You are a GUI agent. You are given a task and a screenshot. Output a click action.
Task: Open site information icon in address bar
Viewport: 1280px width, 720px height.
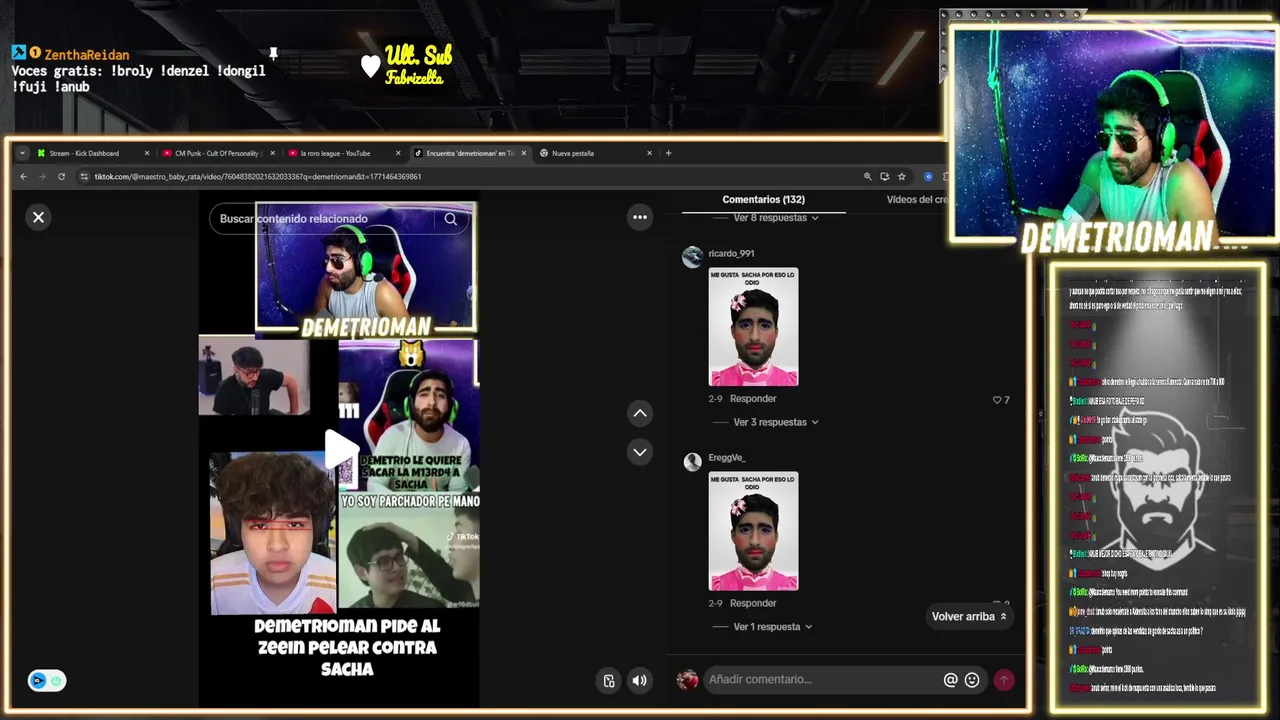pos(84,177)
